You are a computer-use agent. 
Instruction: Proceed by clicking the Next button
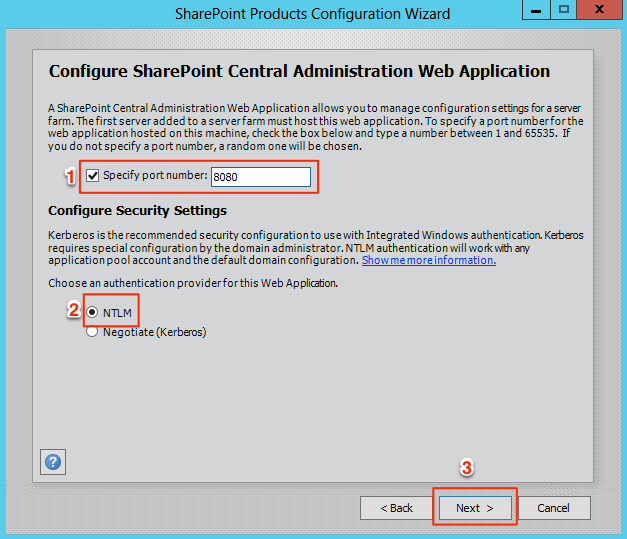[475, 508]
